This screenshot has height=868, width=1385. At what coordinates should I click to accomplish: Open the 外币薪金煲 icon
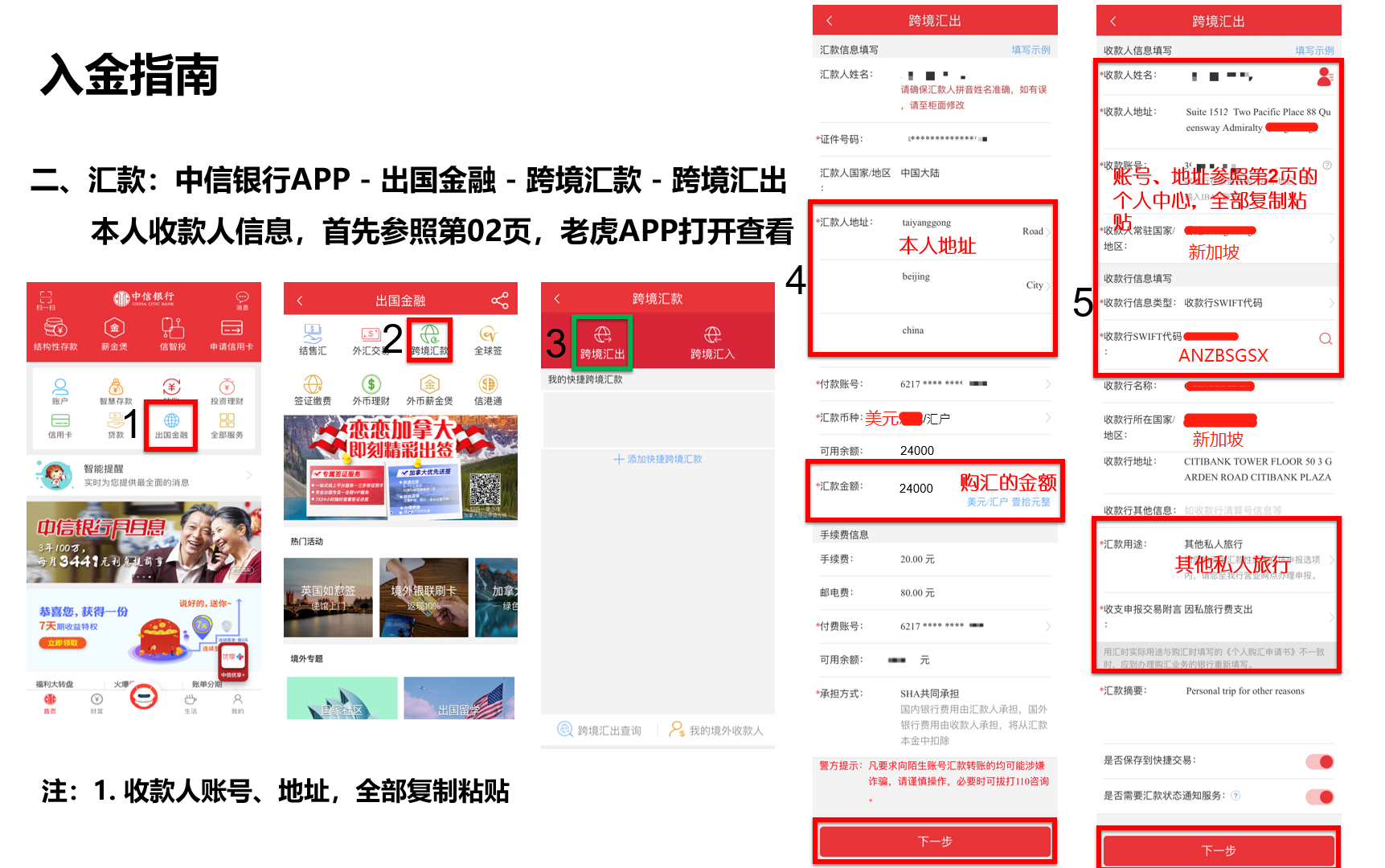click(429, 390)
